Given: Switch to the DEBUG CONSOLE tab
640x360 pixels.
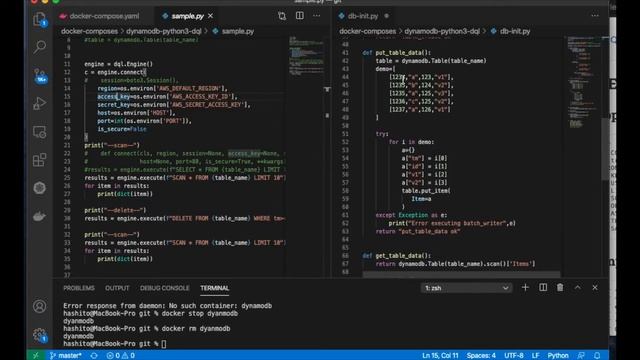Looking at the screenshot, I should (164, 288).
